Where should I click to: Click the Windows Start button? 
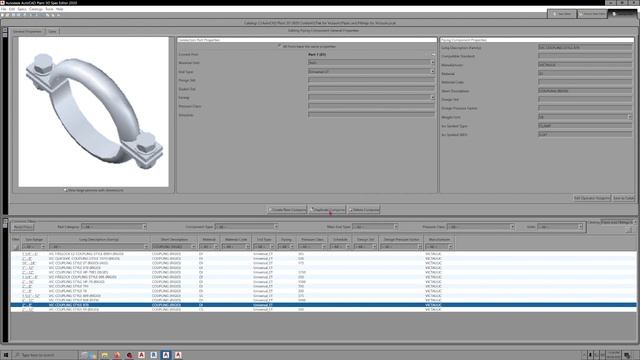tap(6, 355)
